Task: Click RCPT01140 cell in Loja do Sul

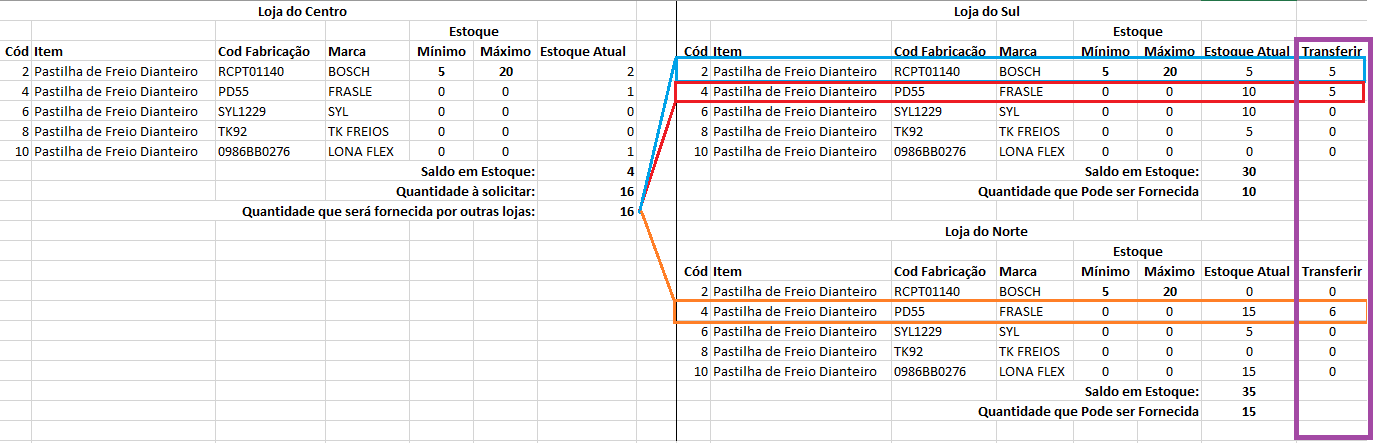Action: pyautogui.click(x=927, y=71)
